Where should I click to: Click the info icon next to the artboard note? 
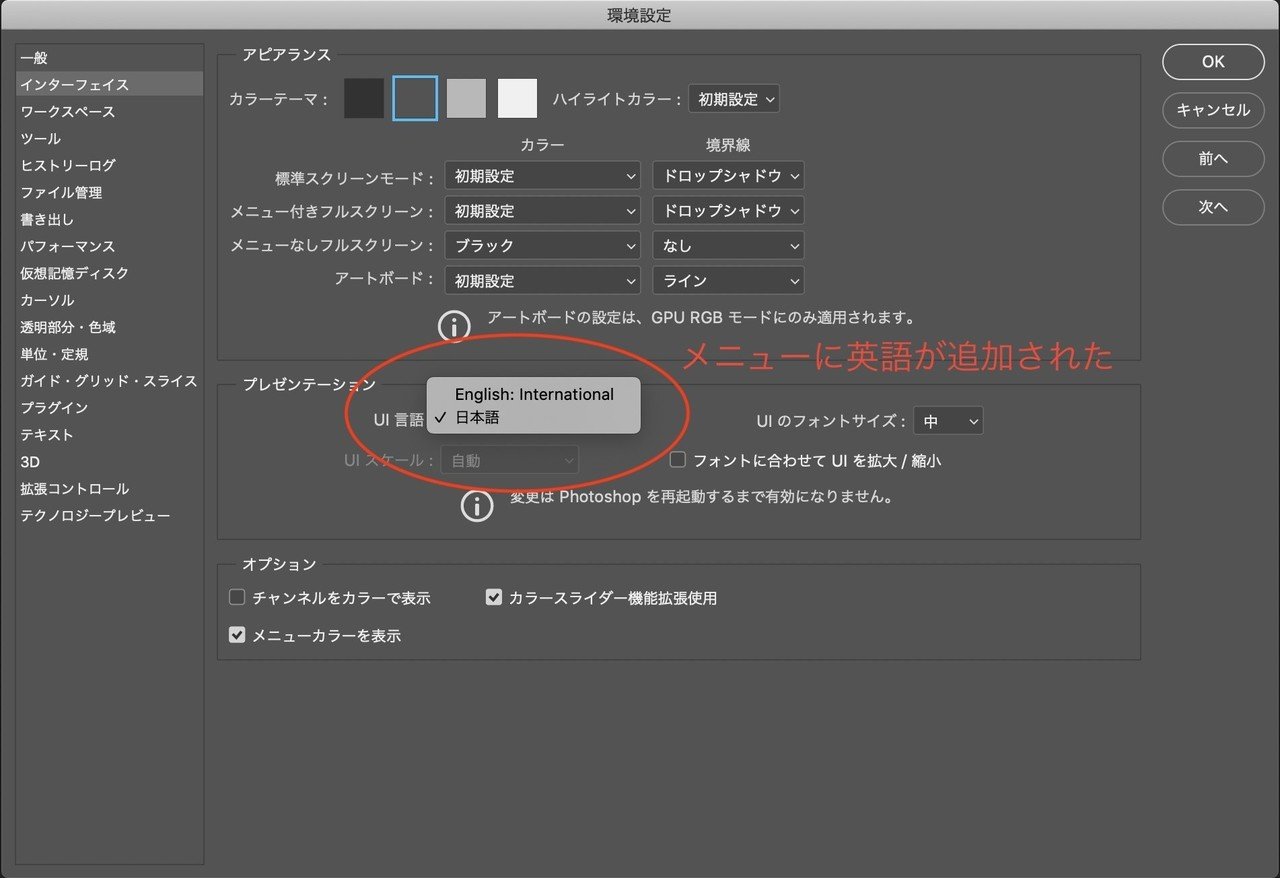pos(453,326)
